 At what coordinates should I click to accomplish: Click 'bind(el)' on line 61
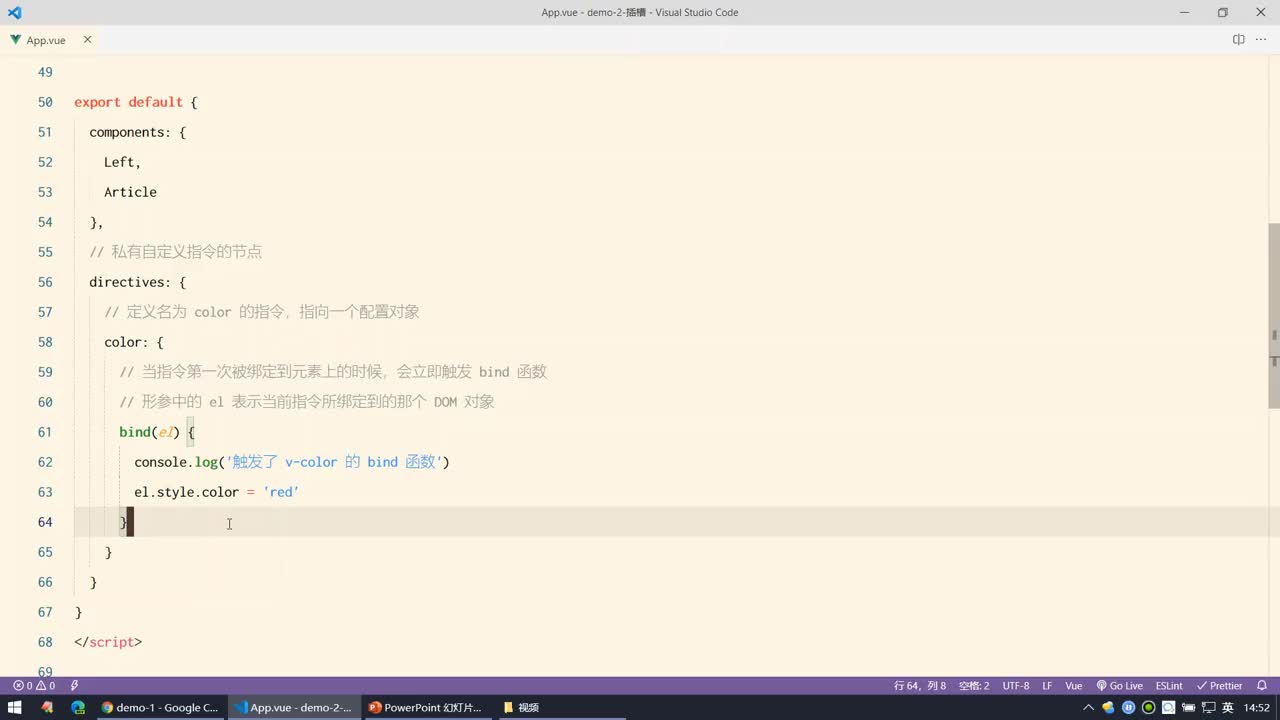tap(150, 432)
